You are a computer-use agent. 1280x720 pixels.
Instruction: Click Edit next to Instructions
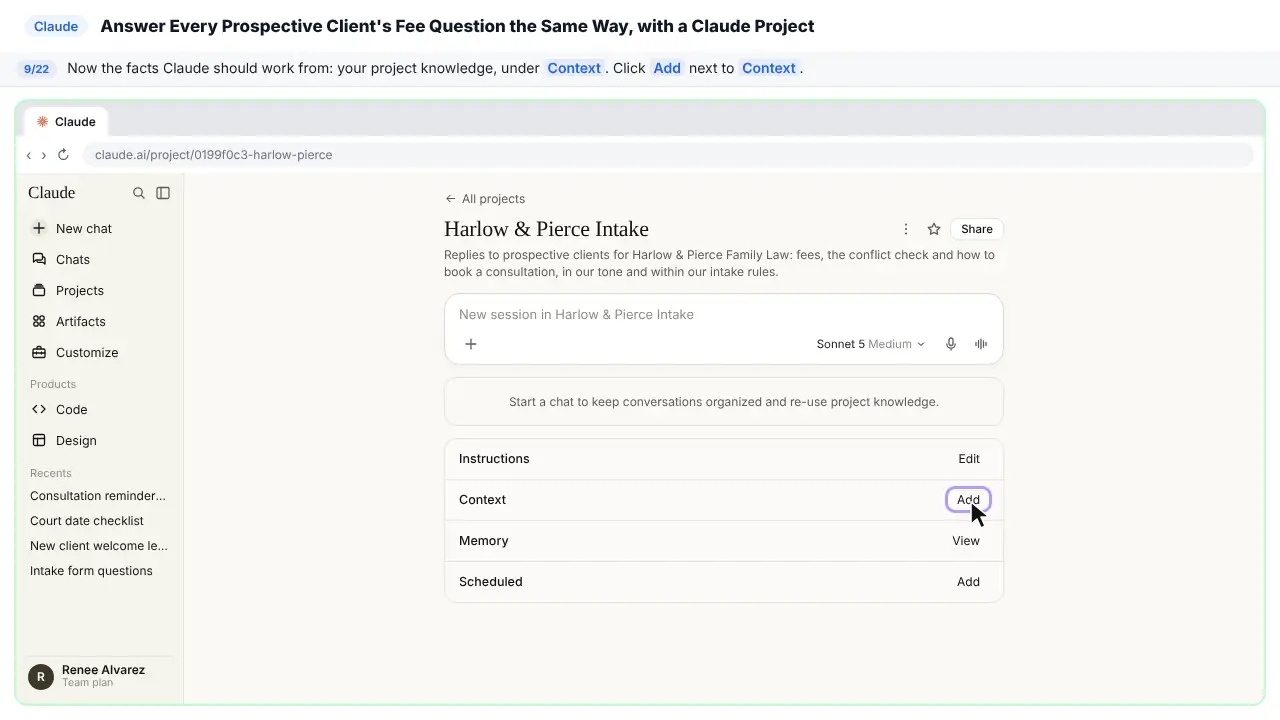coord(969,459)
